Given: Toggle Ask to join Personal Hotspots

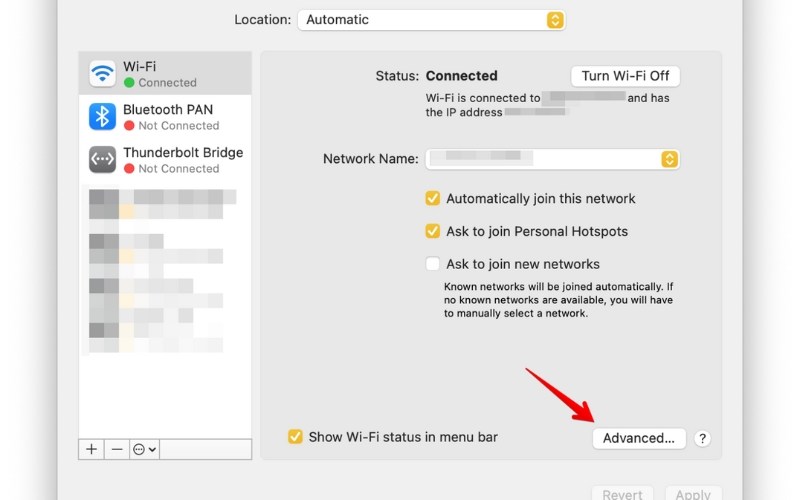Looking at the screenshot, I should (x=433, y=231).
